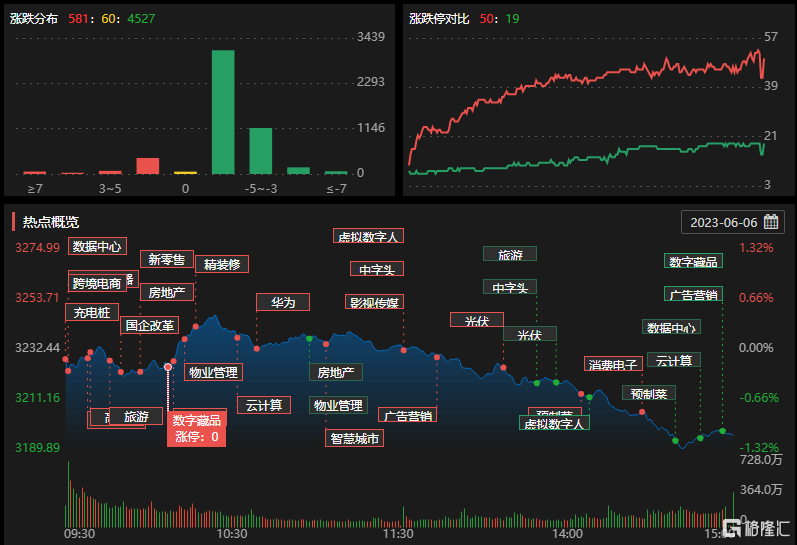This screenshot has width=797, height=545.
Task: Click the red 50 limit-up count
Action: click(486, 19)
